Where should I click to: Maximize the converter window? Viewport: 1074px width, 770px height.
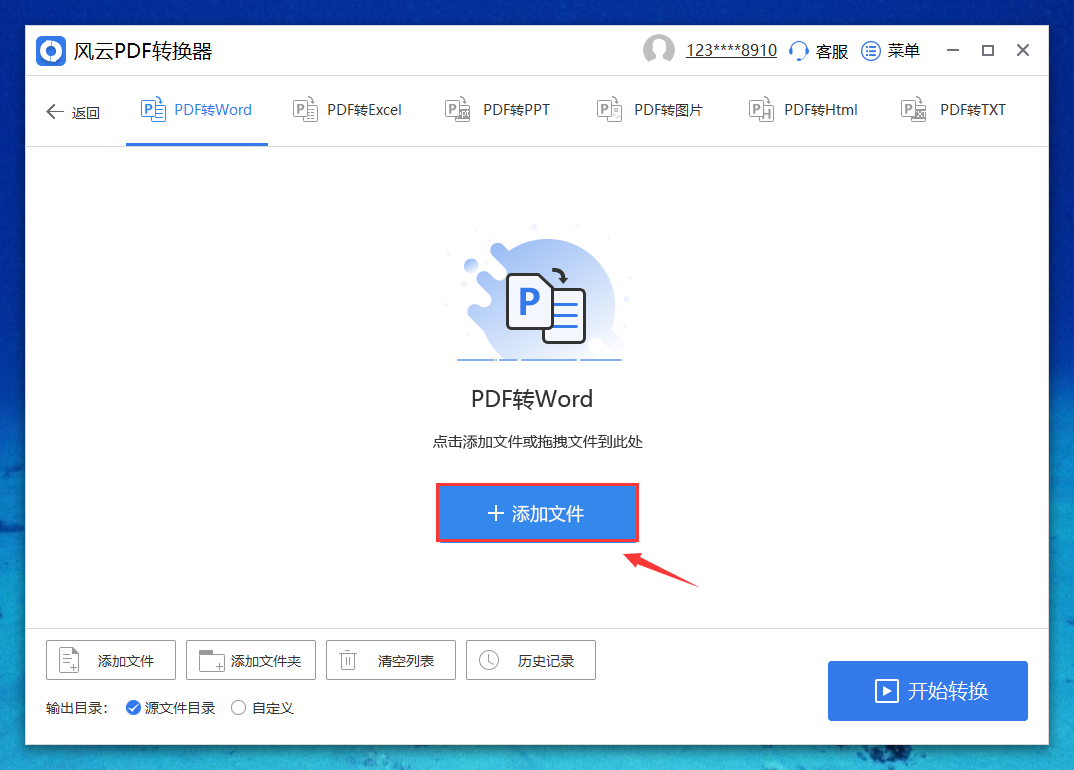(988, 51)
